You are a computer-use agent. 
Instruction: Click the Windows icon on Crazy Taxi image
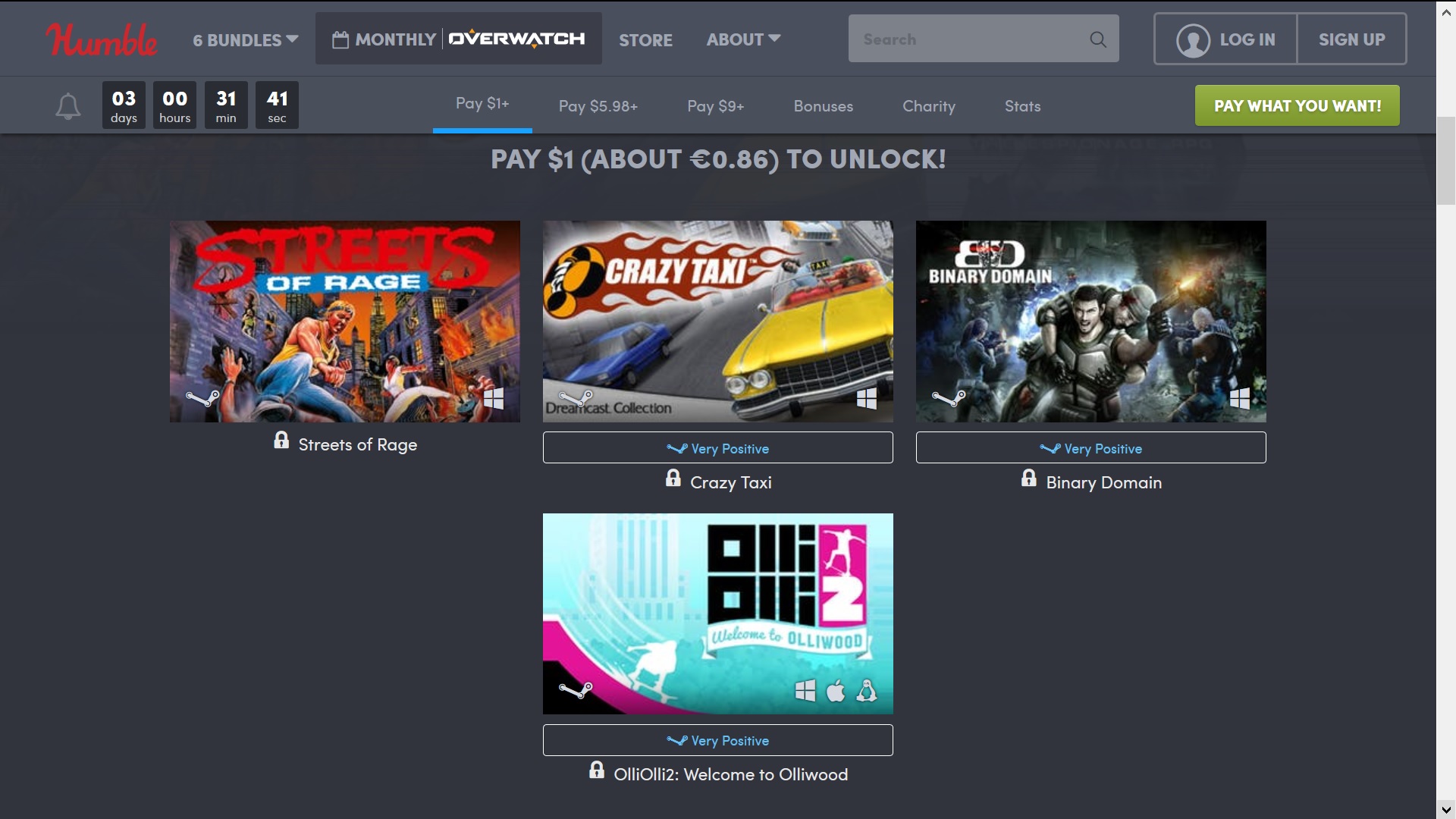pyautogui.click(x=866, y=398)
